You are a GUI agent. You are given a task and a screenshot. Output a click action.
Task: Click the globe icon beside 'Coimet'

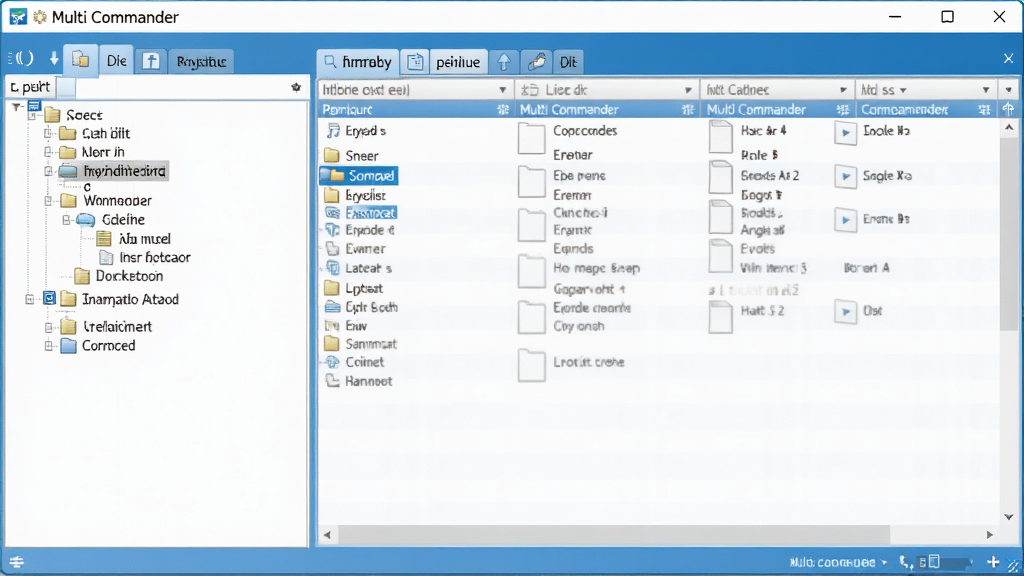click(332, 362)
